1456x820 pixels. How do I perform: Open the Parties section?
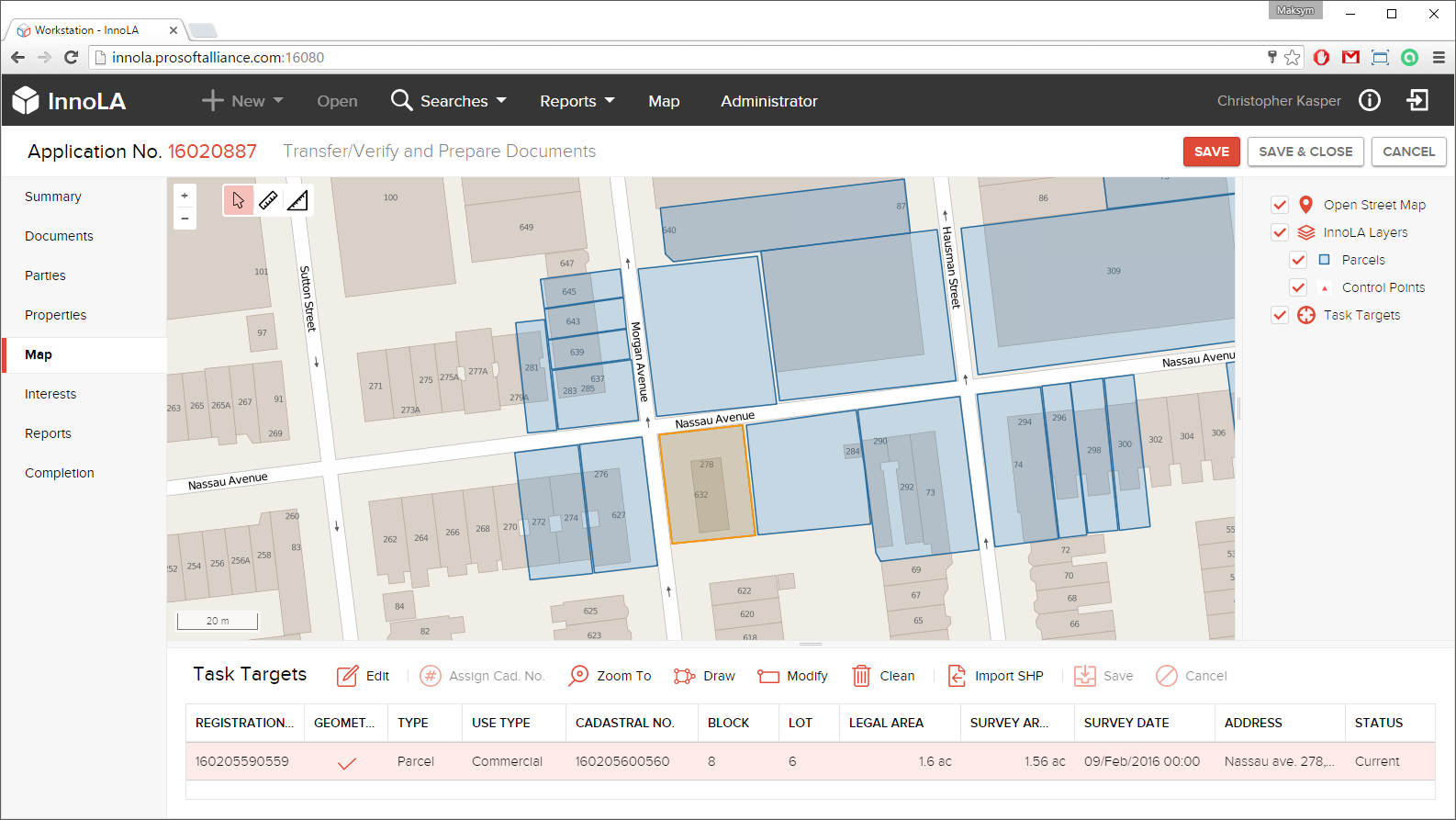coord(45,275)
